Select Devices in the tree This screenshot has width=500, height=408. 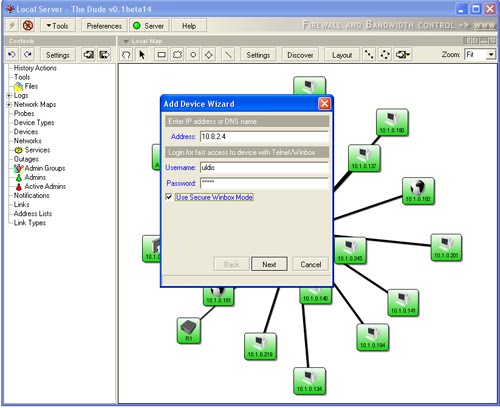pos(26,132)
